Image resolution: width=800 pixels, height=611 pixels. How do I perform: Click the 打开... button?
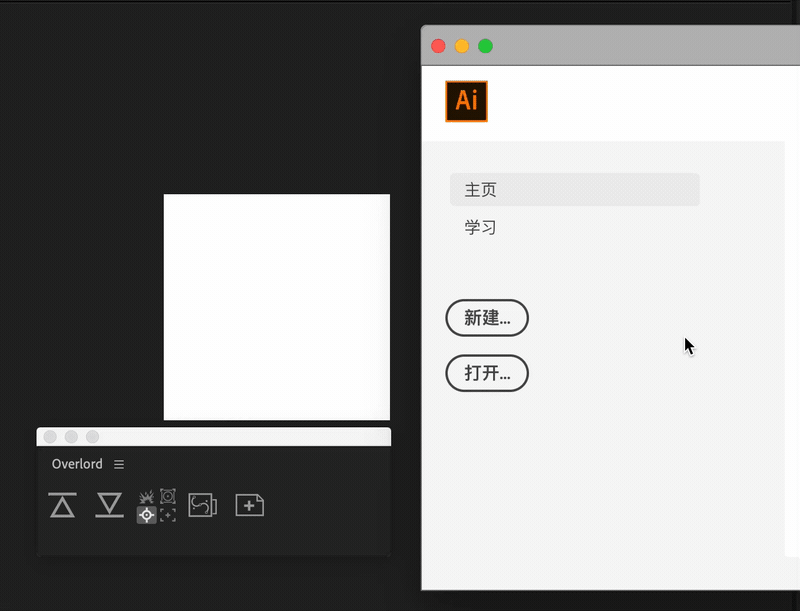[x=487, y=373]
